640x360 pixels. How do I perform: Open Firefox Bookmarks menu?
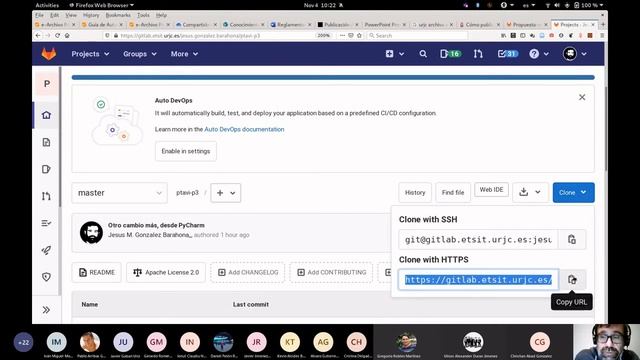click(118, 15)
